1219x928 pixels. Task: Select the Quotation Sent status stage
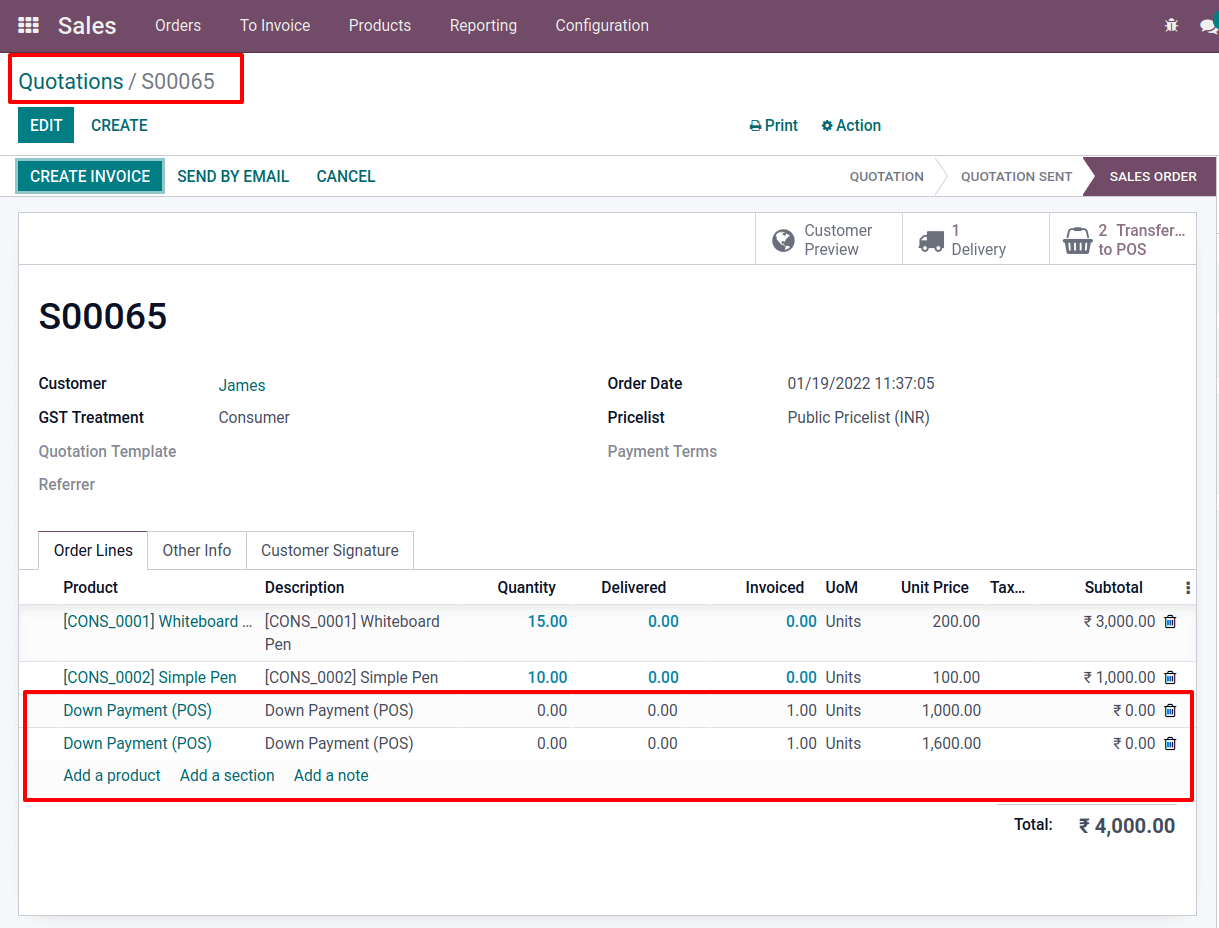click(x=1016, y=176)
